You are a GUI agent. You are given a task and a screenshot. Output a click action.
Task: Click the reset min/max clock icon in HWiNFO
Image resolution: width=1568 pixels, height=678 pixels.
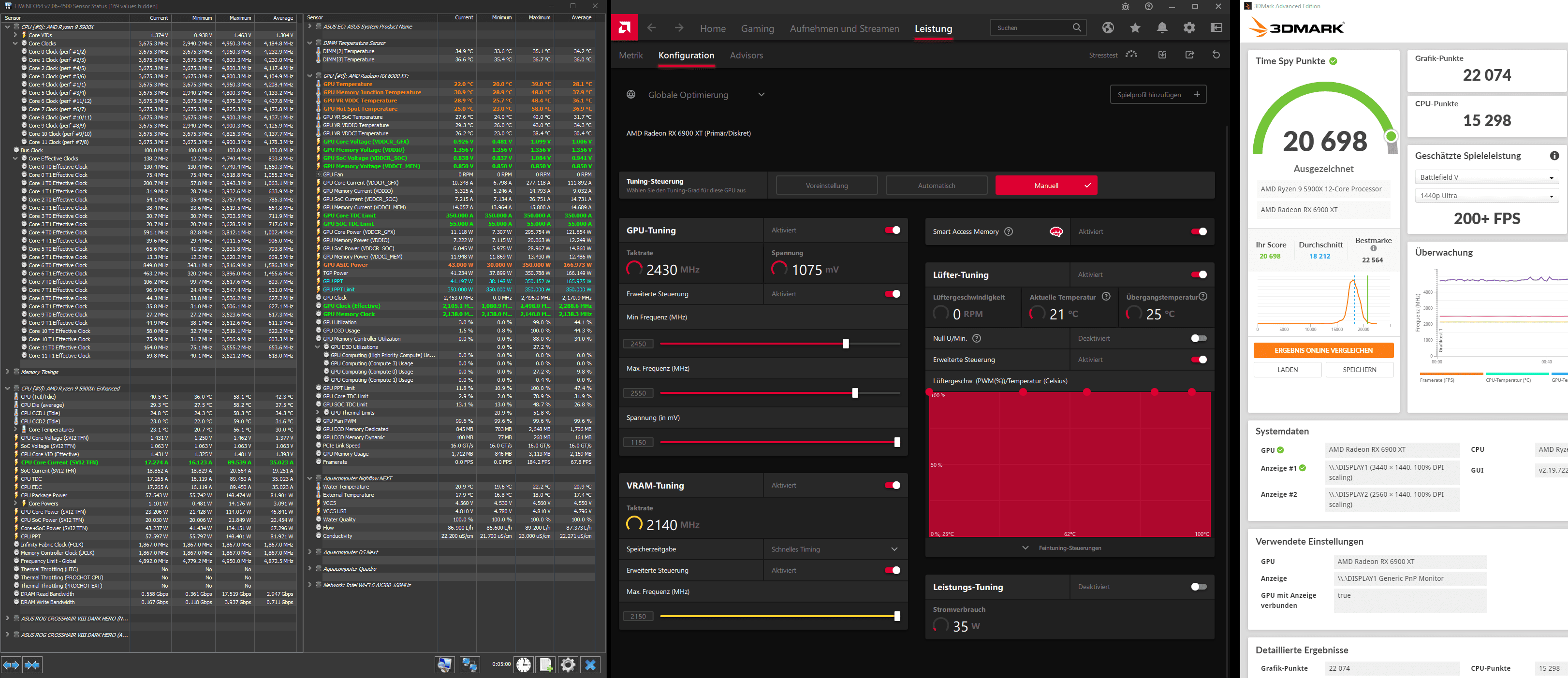coord(524,664)
